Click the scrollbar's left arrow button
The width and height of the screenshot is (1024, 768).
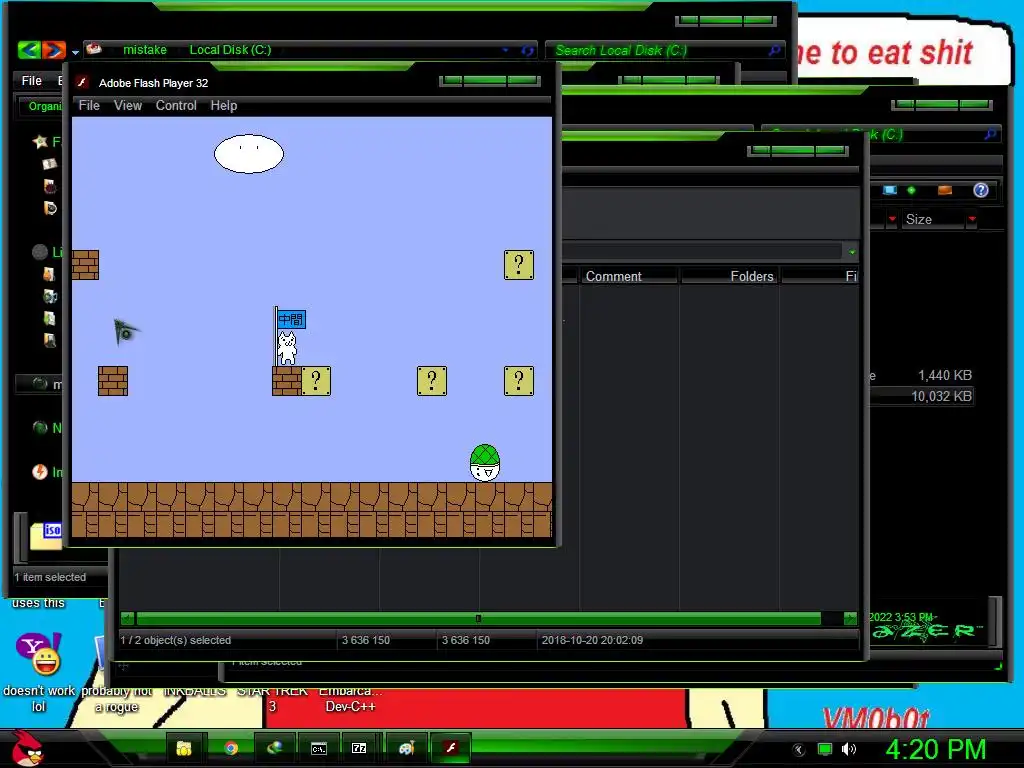tap(127, 618)
